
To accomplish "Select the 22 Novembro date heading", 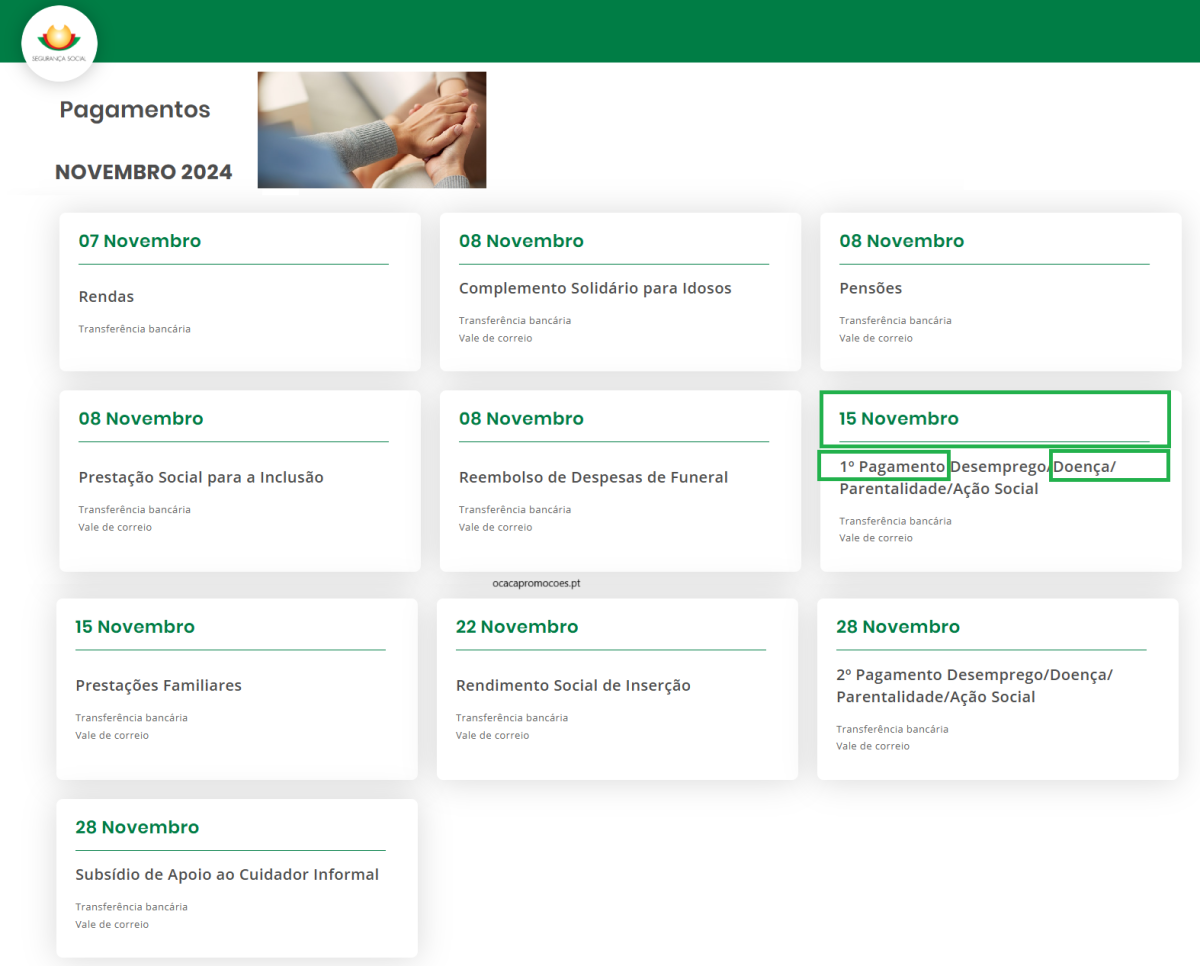I will click(x=517, y=627).
